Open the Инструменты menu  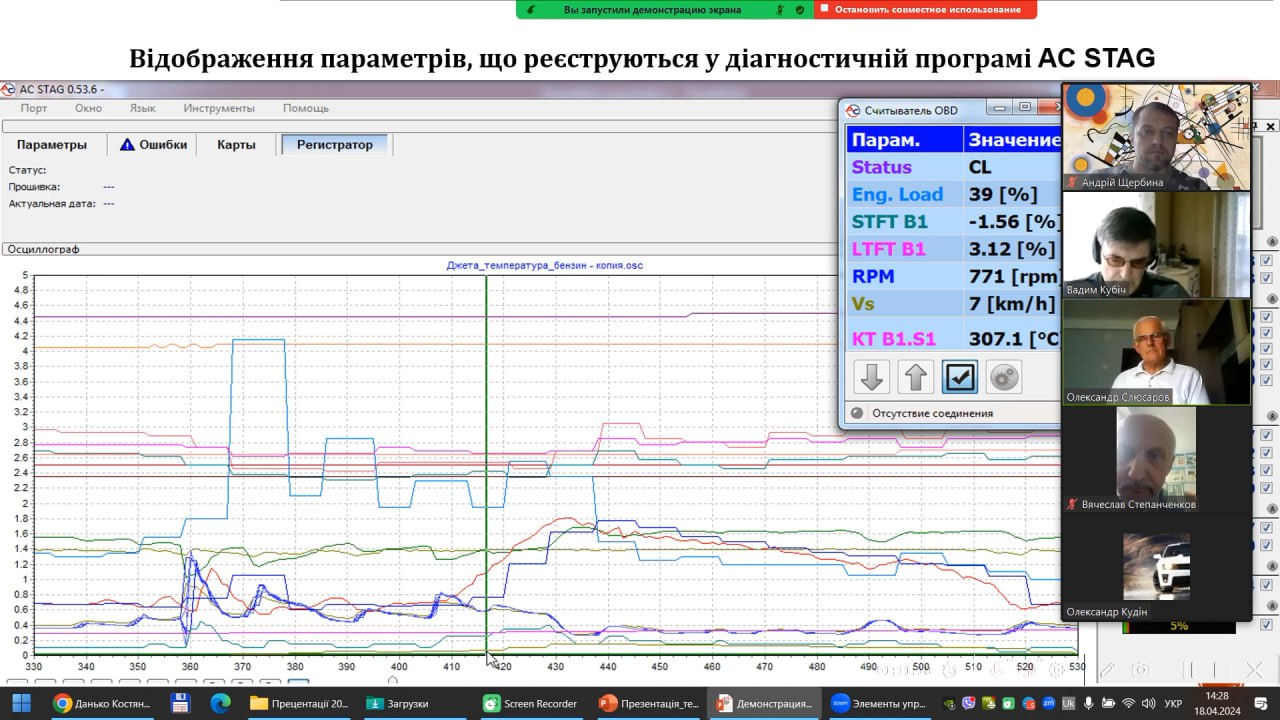point(219,108)
